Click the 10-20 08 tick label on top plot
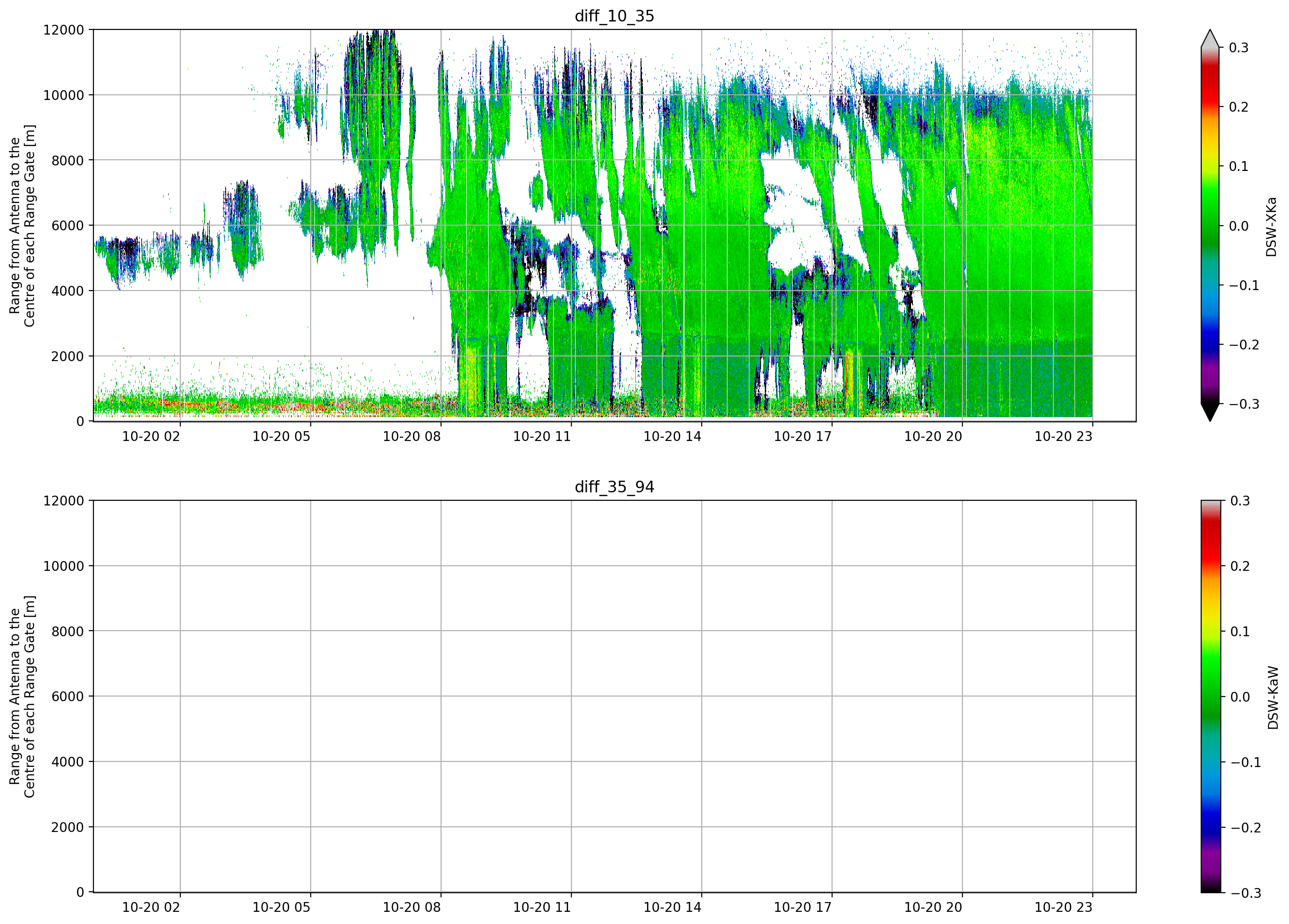The height and width of the screenshot is (924, 1289). tap(412, 436)
